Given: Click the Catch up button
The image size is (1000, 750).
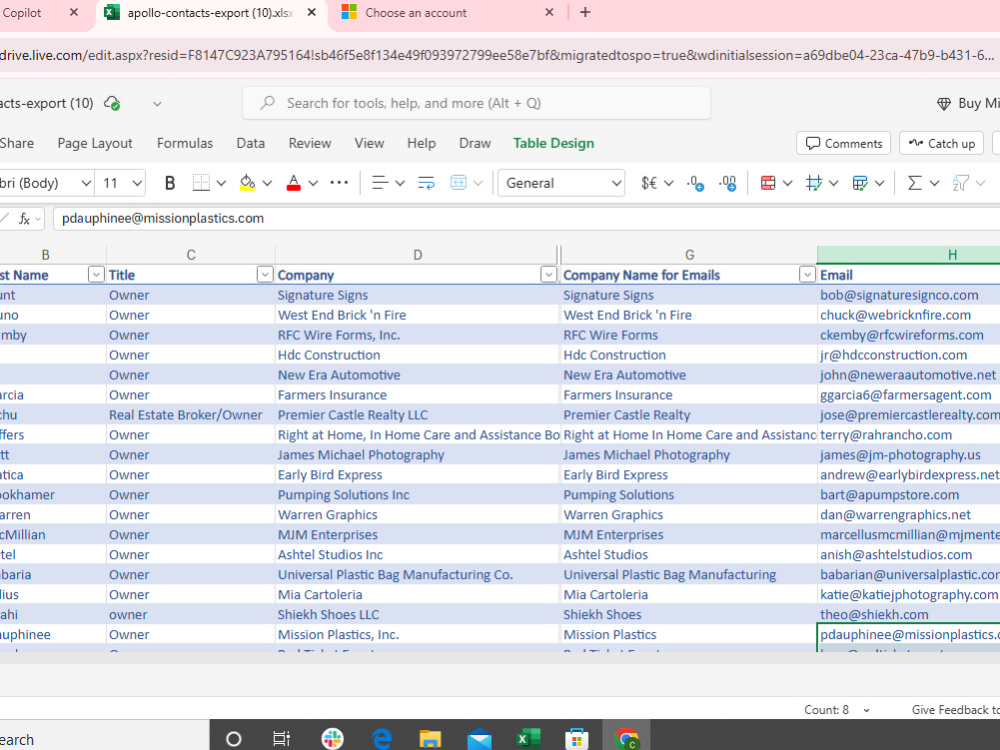Looking at the screenshot, I should click(941, 143).
